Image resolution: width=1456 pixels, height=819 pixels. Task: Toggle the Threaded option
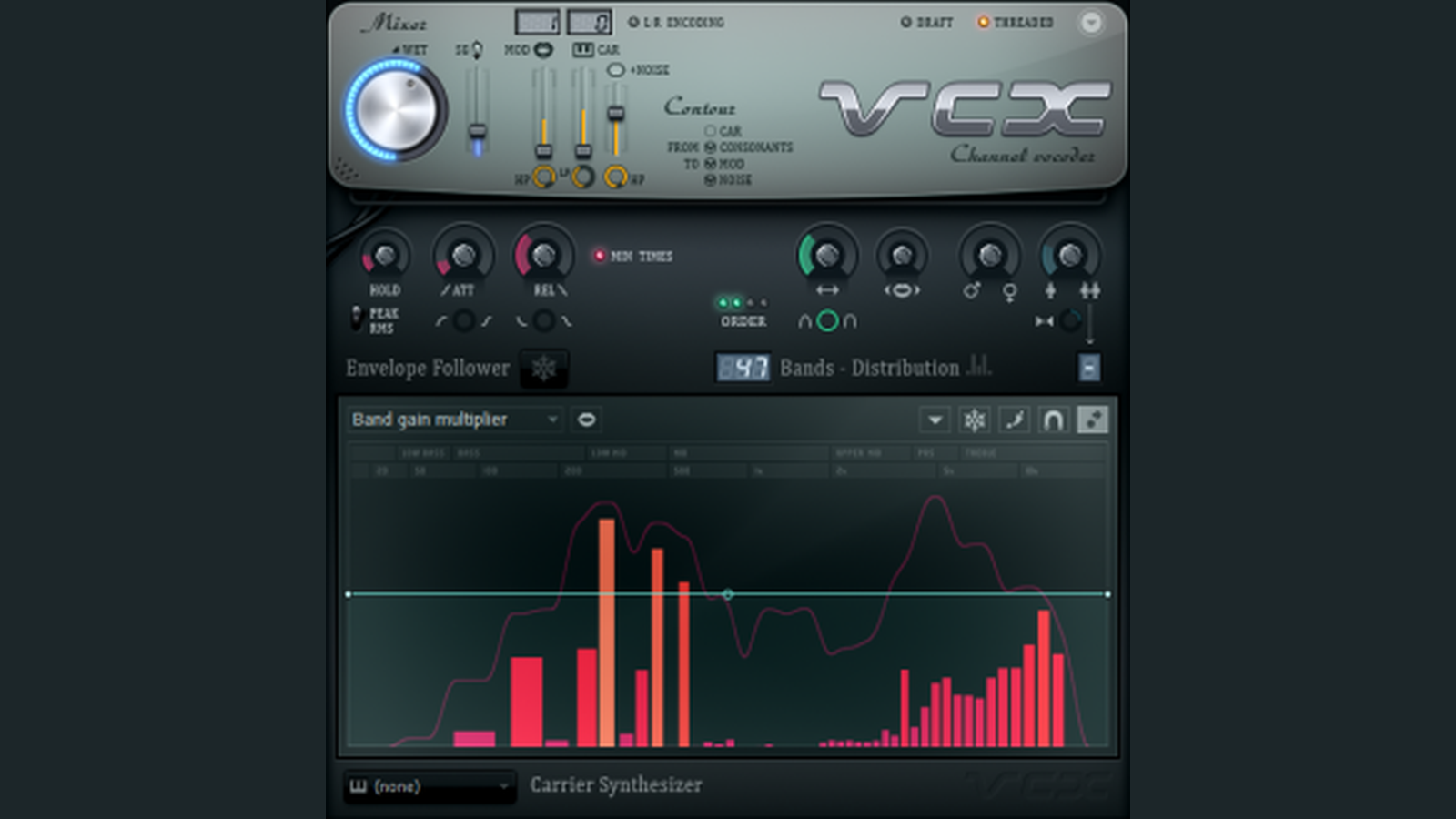click(x=983, y=22)
